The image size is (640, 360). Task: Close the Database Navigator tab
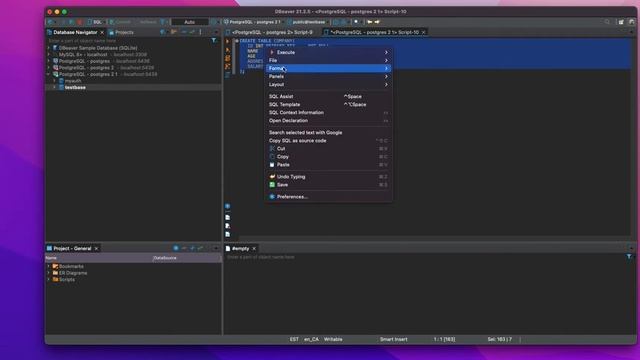click(x=102, y=32)
